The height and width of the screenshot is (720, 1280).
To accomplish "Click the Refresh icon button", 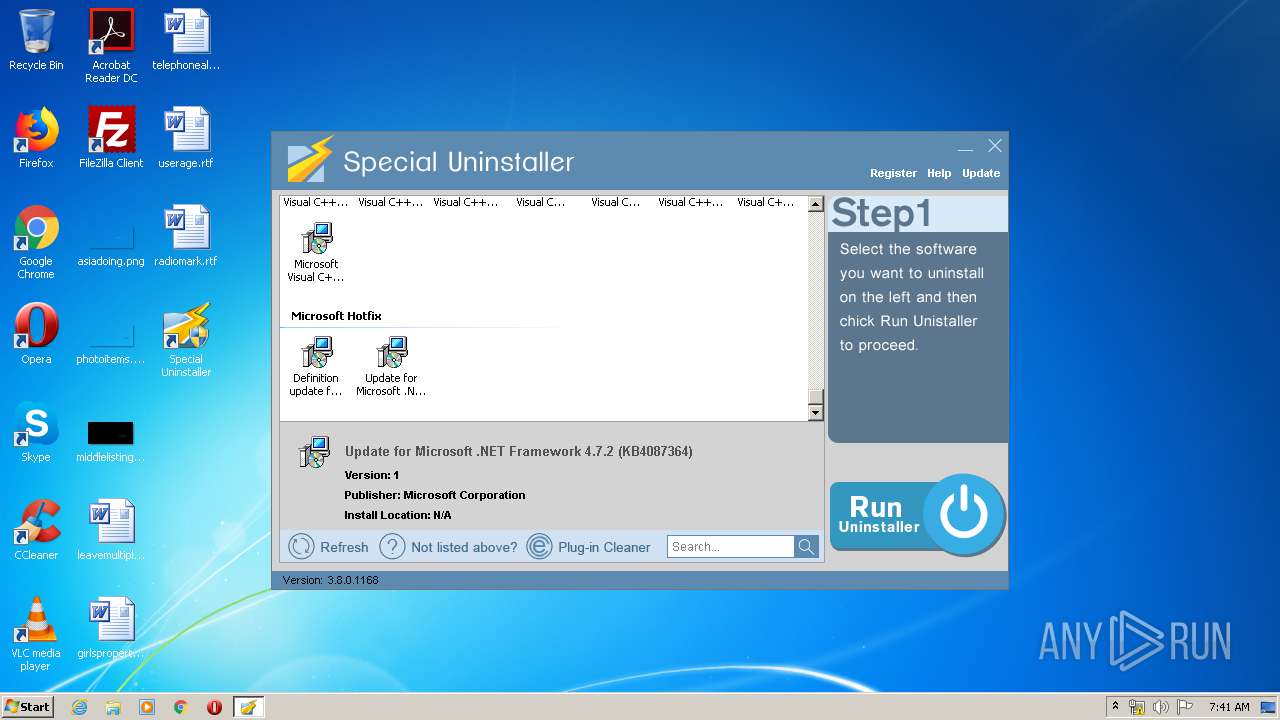I will (x=301, y=546).
